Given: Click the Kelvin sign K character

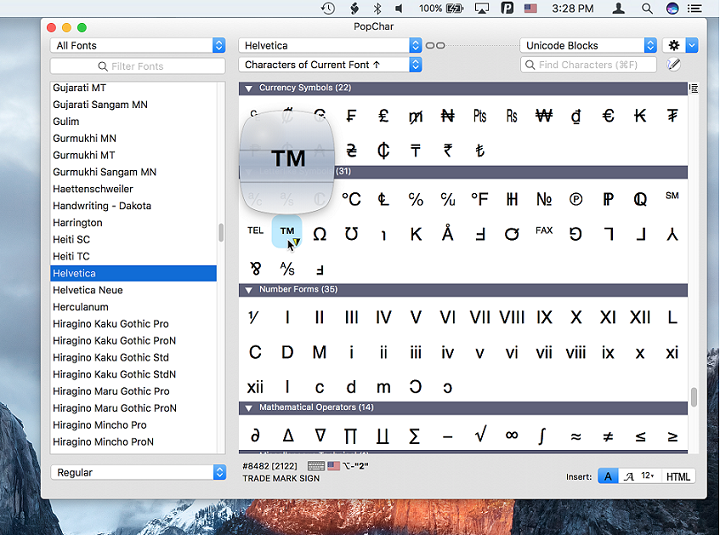Looking at the screenshot, I should point(416,234).
